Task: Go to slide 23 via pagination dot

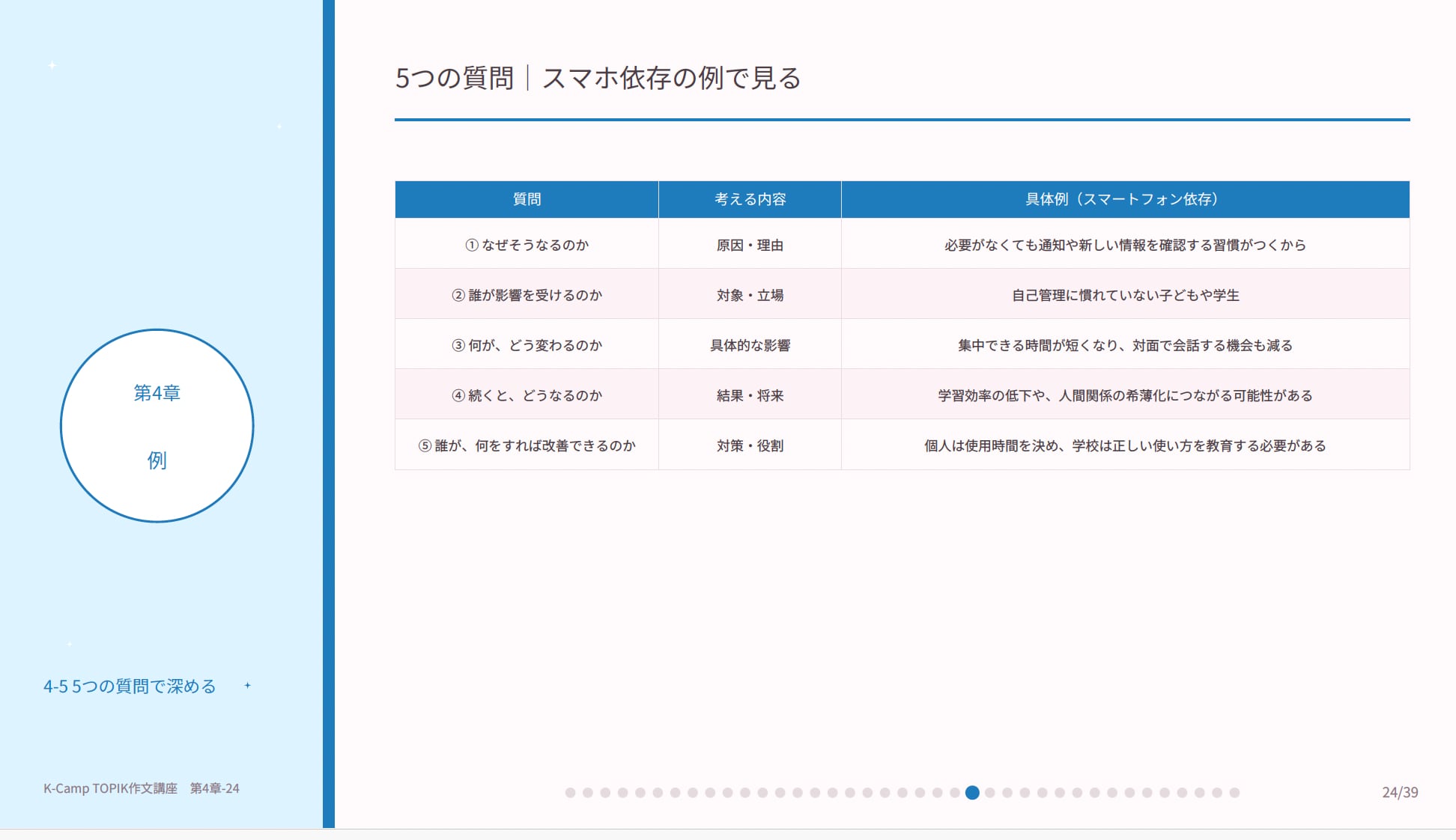Action: click(x=955, y=792)
